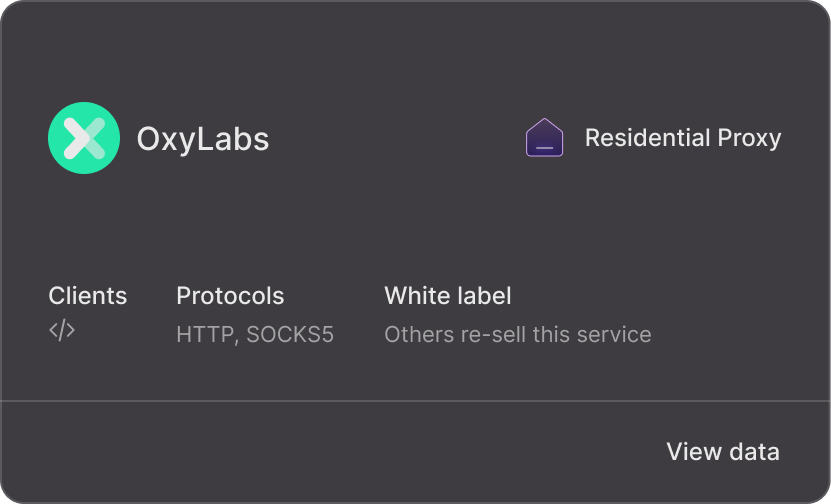This screenshot has height=504, width=831.
Task: Click the divider line above View data
Action: [x=416, y=401]
